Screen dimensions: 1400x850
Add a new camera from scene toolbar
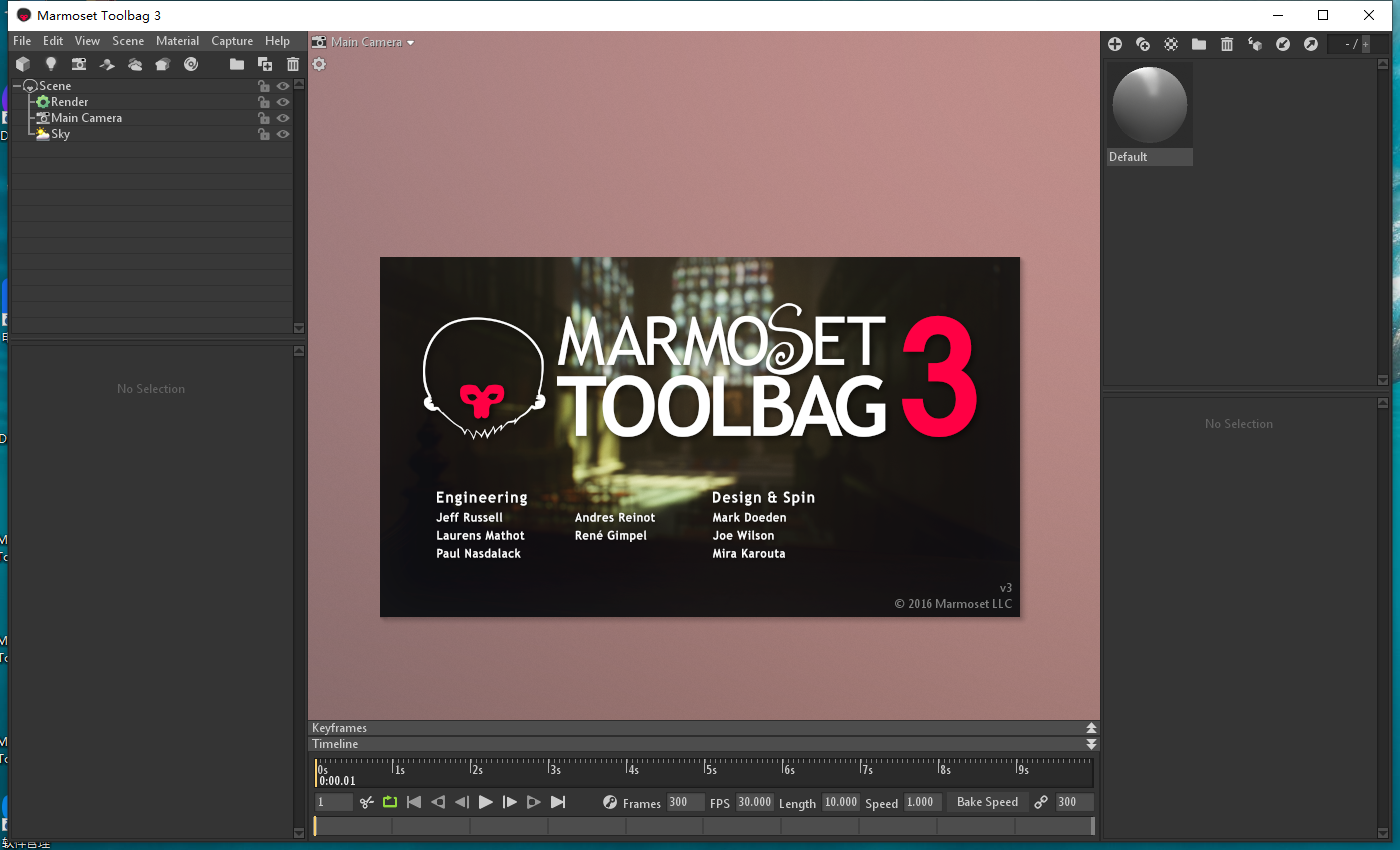pos(79,64)
